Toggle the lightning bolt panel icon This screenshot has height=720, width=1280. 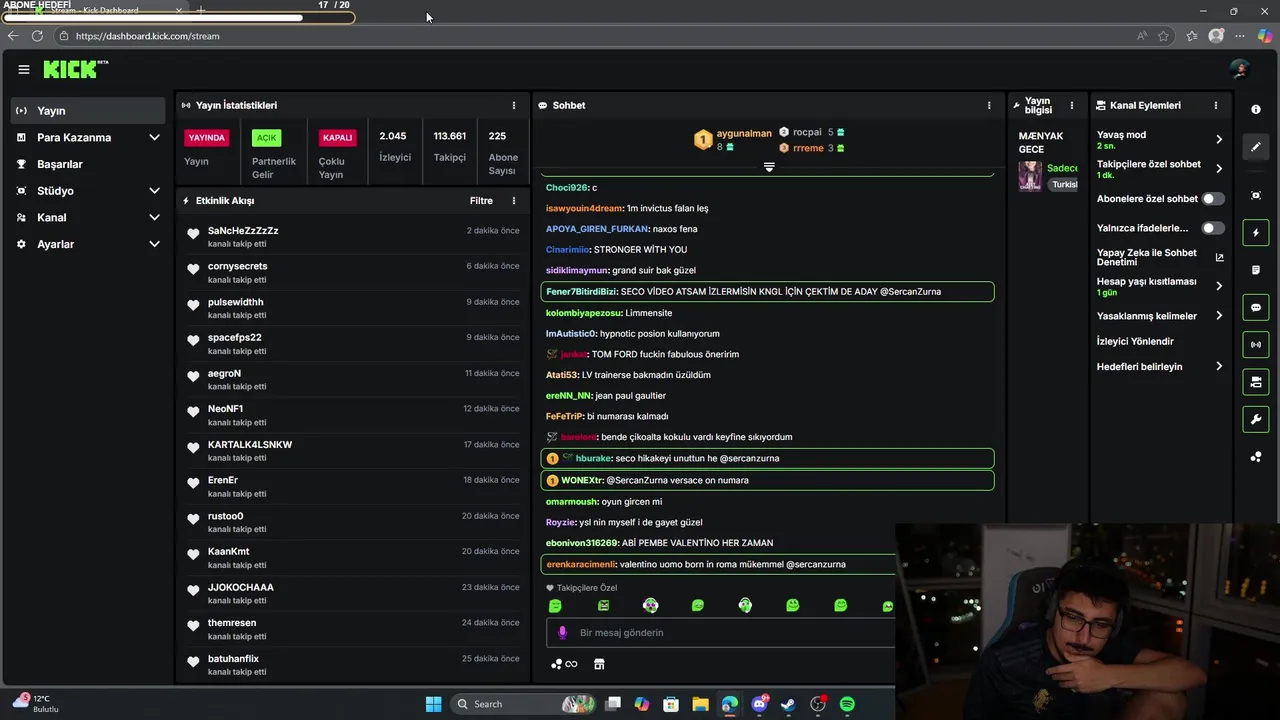point(1256,233)
